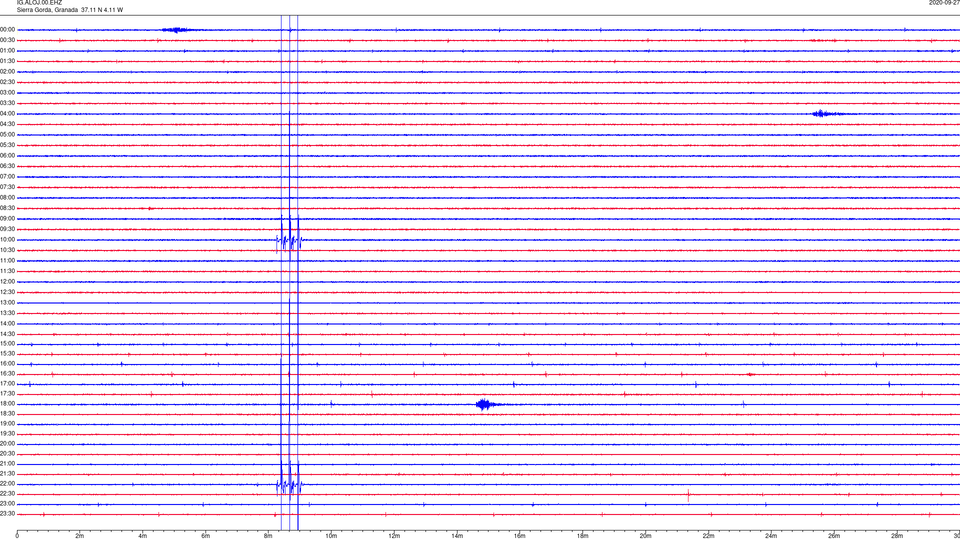
Task: Select the 07:30 trace time label
Action: 8,187
